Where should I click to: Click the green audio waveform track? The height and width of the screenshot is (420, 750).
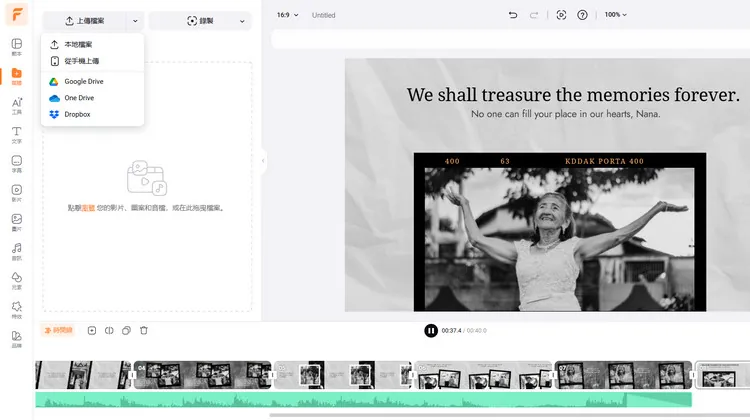pyautogui.click(x=360, y=400)
